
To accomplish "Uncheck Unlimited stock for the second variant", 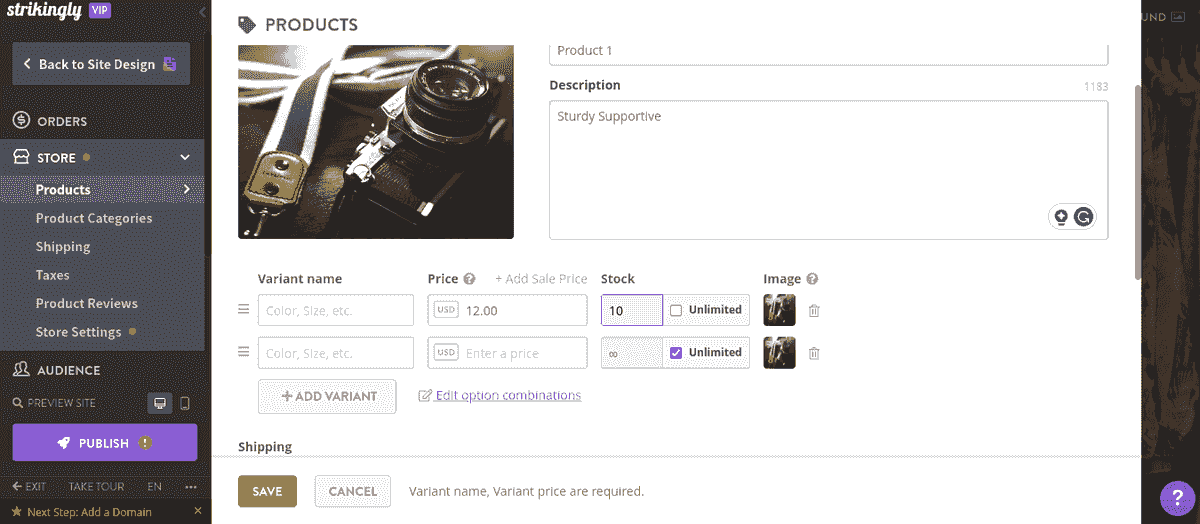I will coord(676,352).
